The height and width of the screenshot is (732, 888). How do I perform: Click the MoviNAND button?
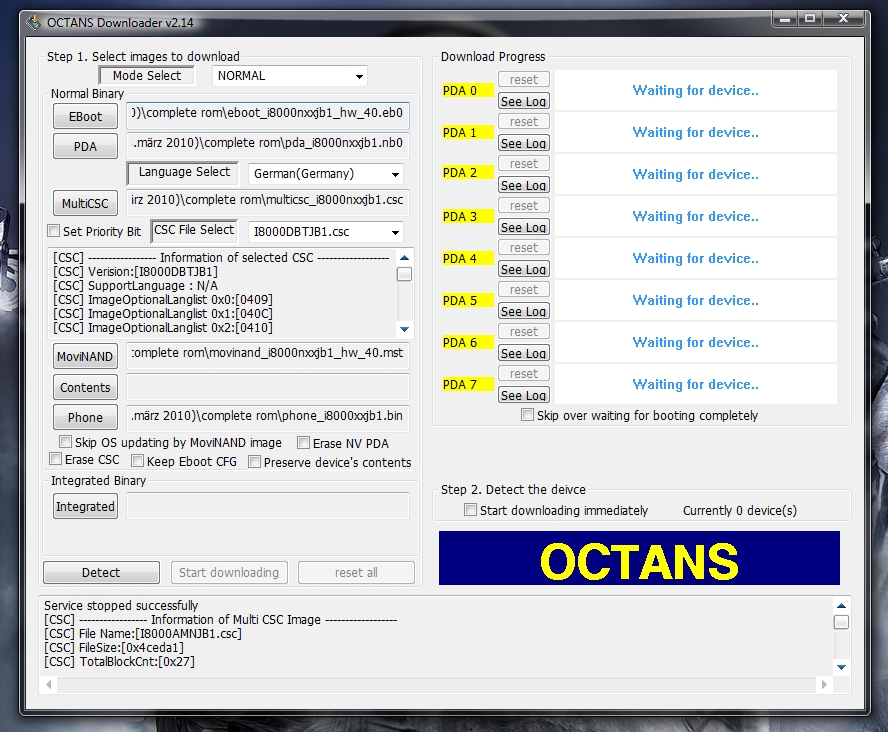(x=86, y=357)
